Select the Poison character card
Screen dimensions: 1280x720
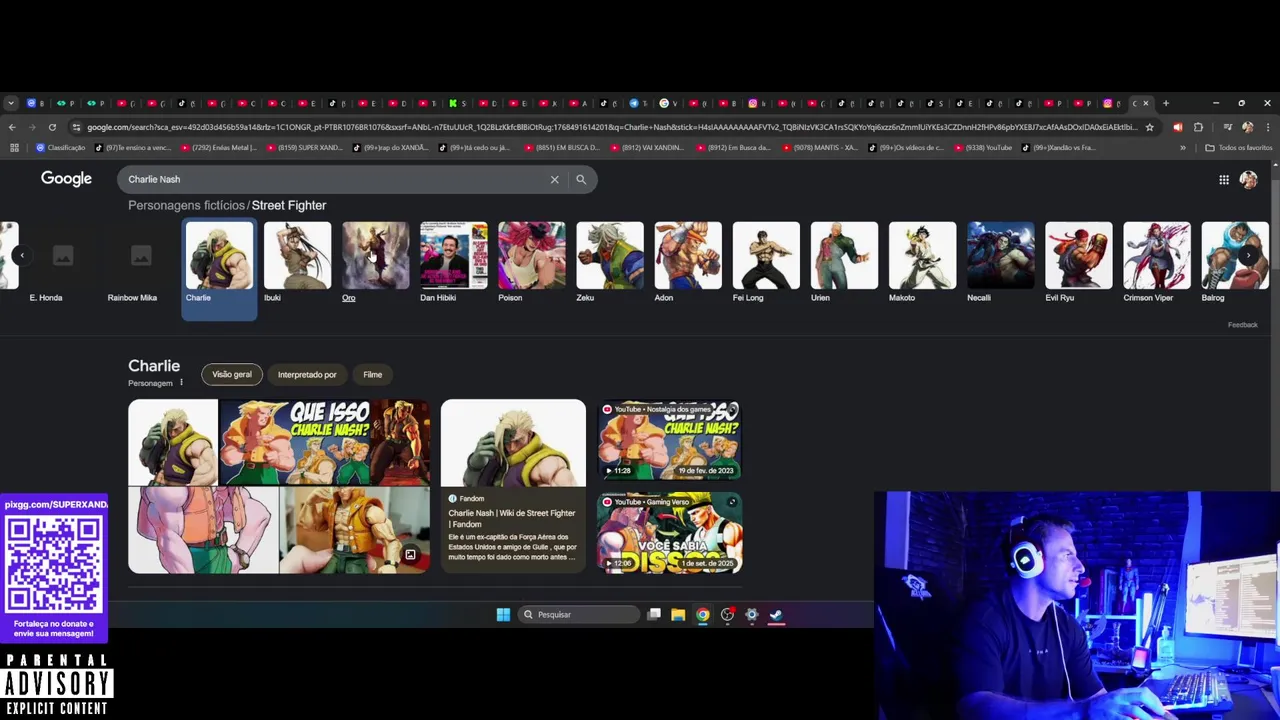(531, 262)
